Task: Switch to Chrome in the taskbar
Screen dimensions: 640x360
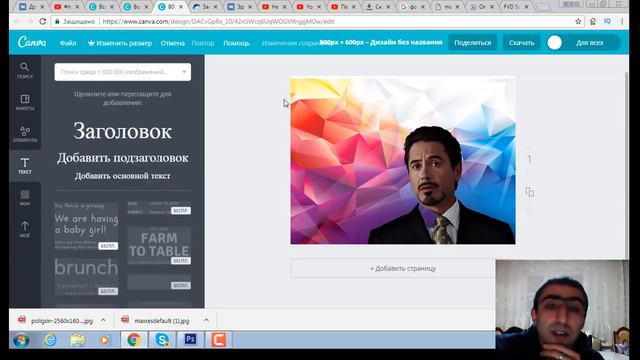Action: [133, 340]
